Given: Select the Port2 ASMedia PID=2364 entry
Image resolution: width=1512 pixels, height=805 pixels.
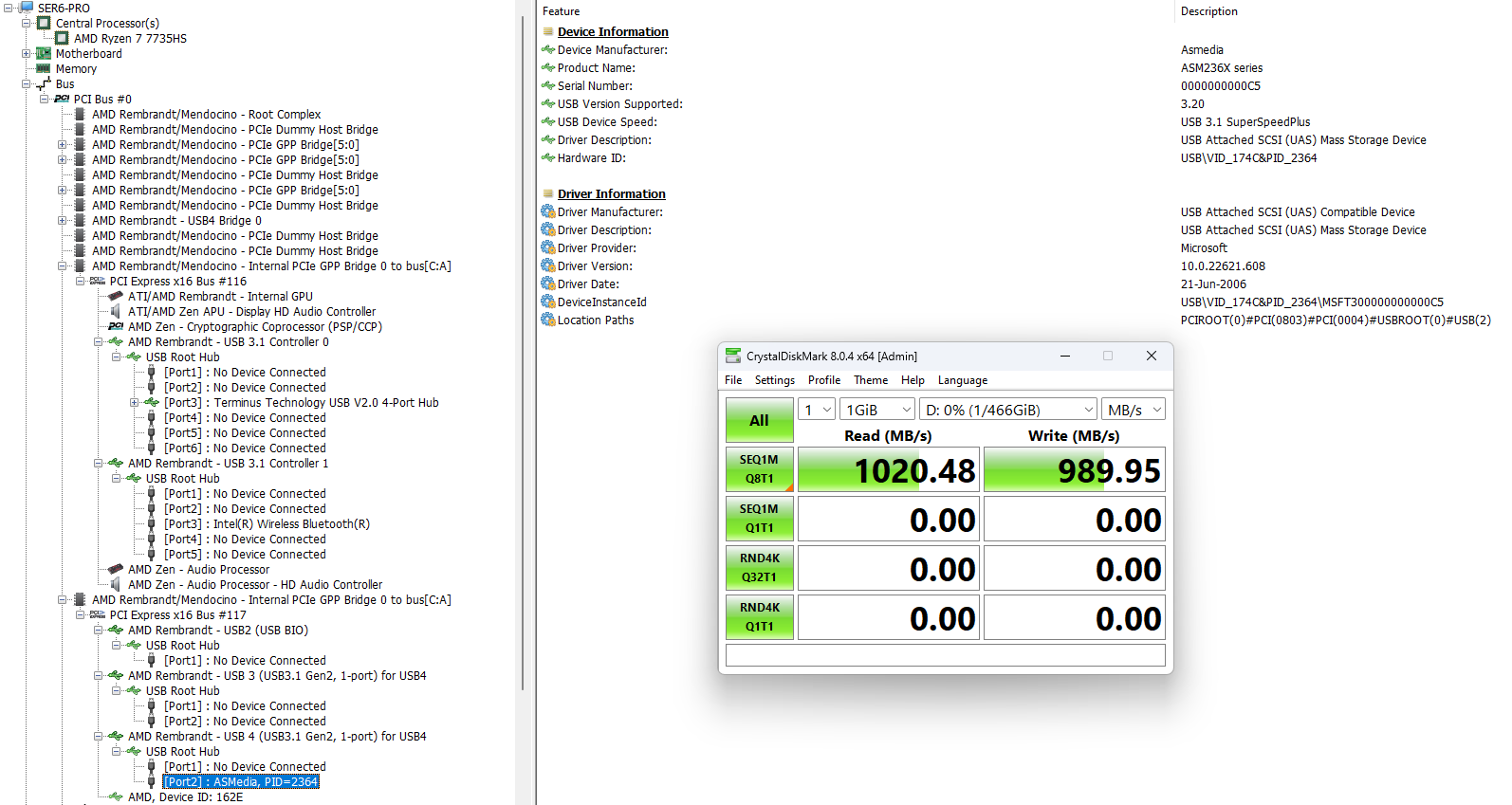Looking at the screenshot, I should point(241,781).
